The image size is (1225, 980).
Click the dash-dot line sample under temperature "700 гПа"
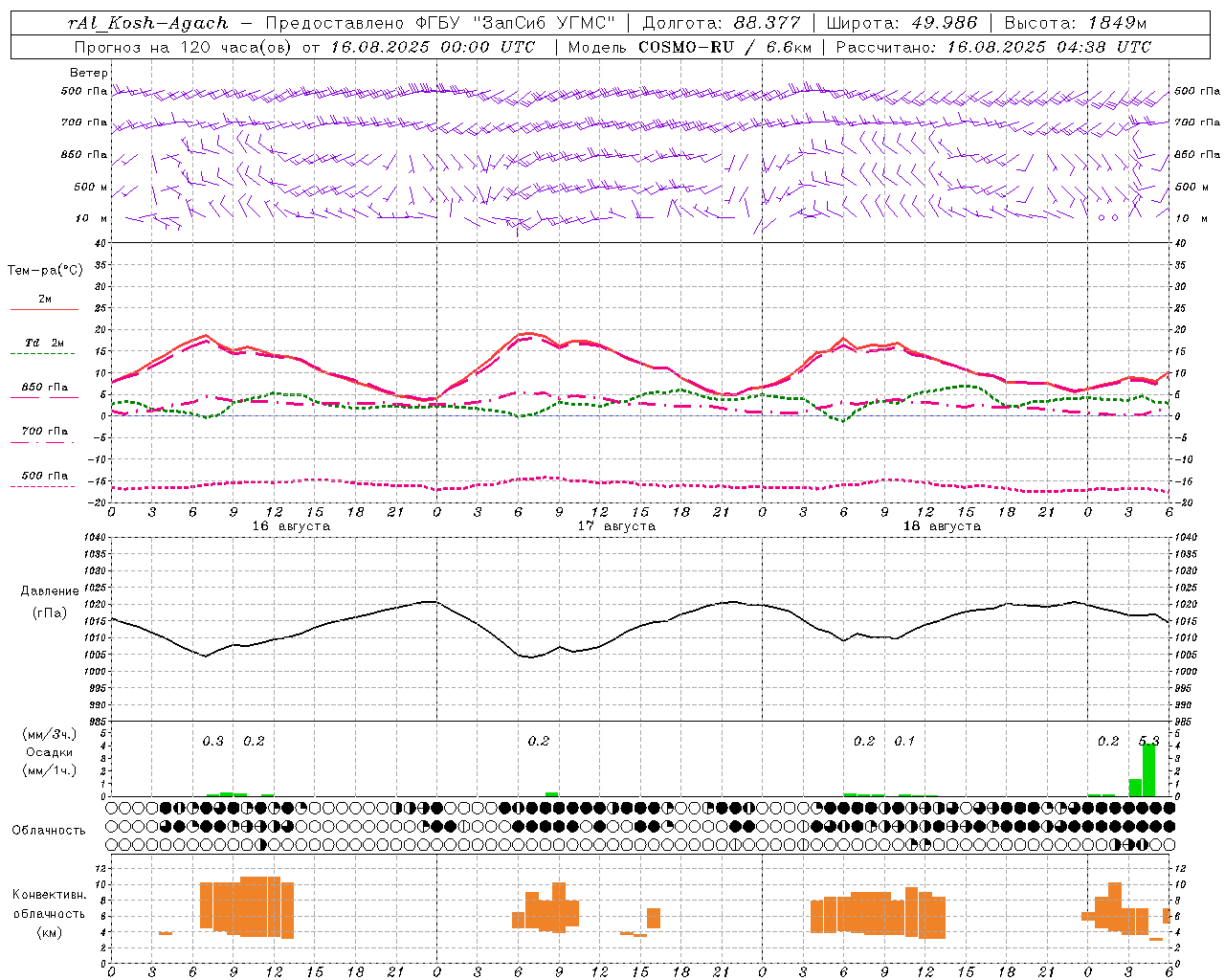pos(44,442)
